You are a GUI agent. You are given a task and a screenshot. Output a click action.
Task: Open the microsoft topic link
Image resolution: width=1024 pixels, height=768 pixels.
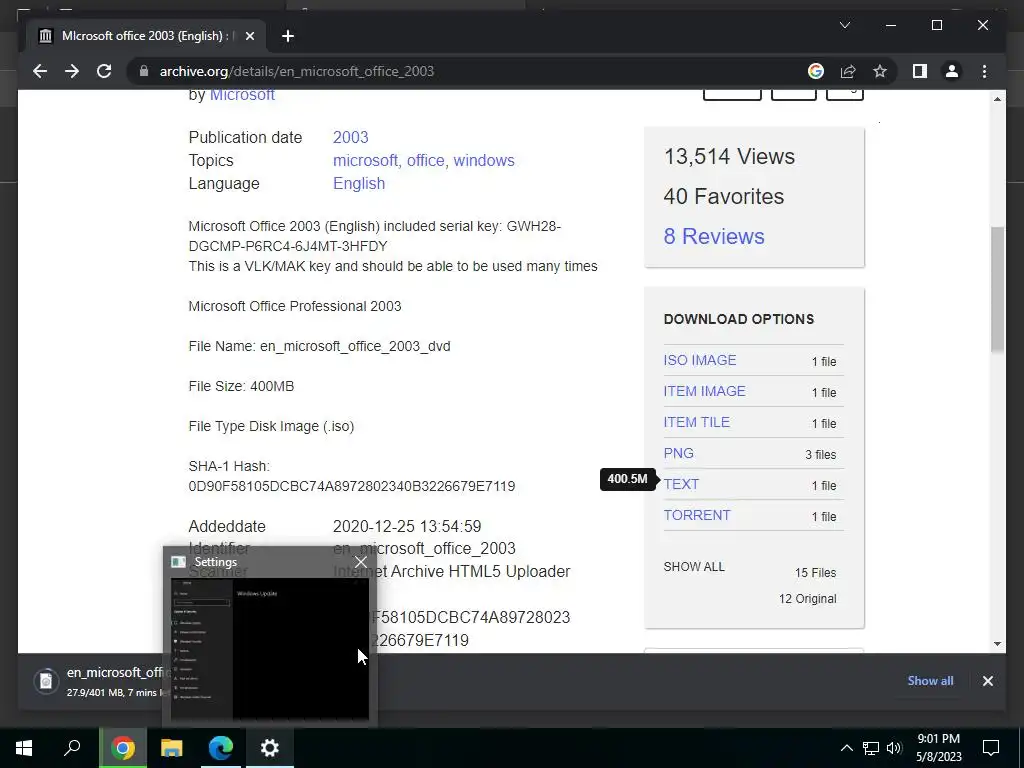click(366, 160)
